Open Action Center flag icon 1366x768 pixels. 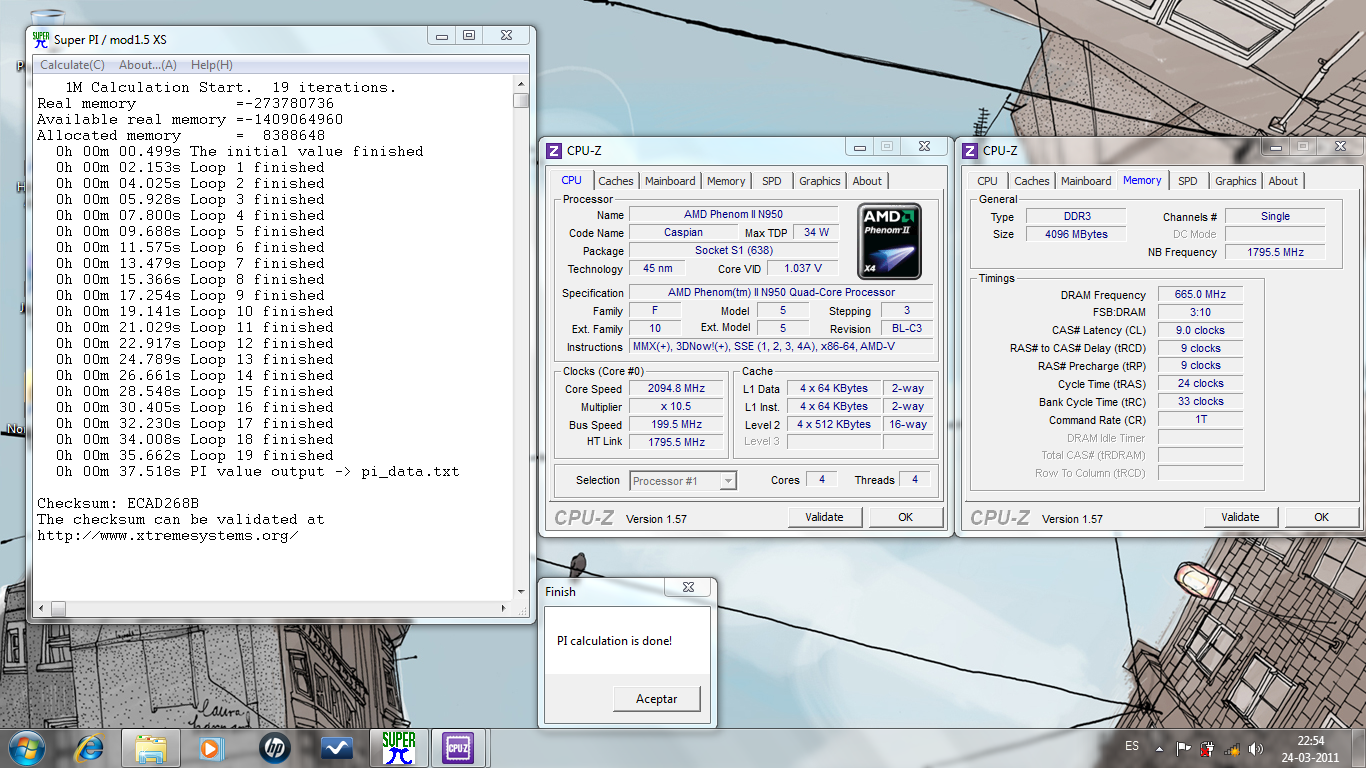click(x=1183, y=748)
